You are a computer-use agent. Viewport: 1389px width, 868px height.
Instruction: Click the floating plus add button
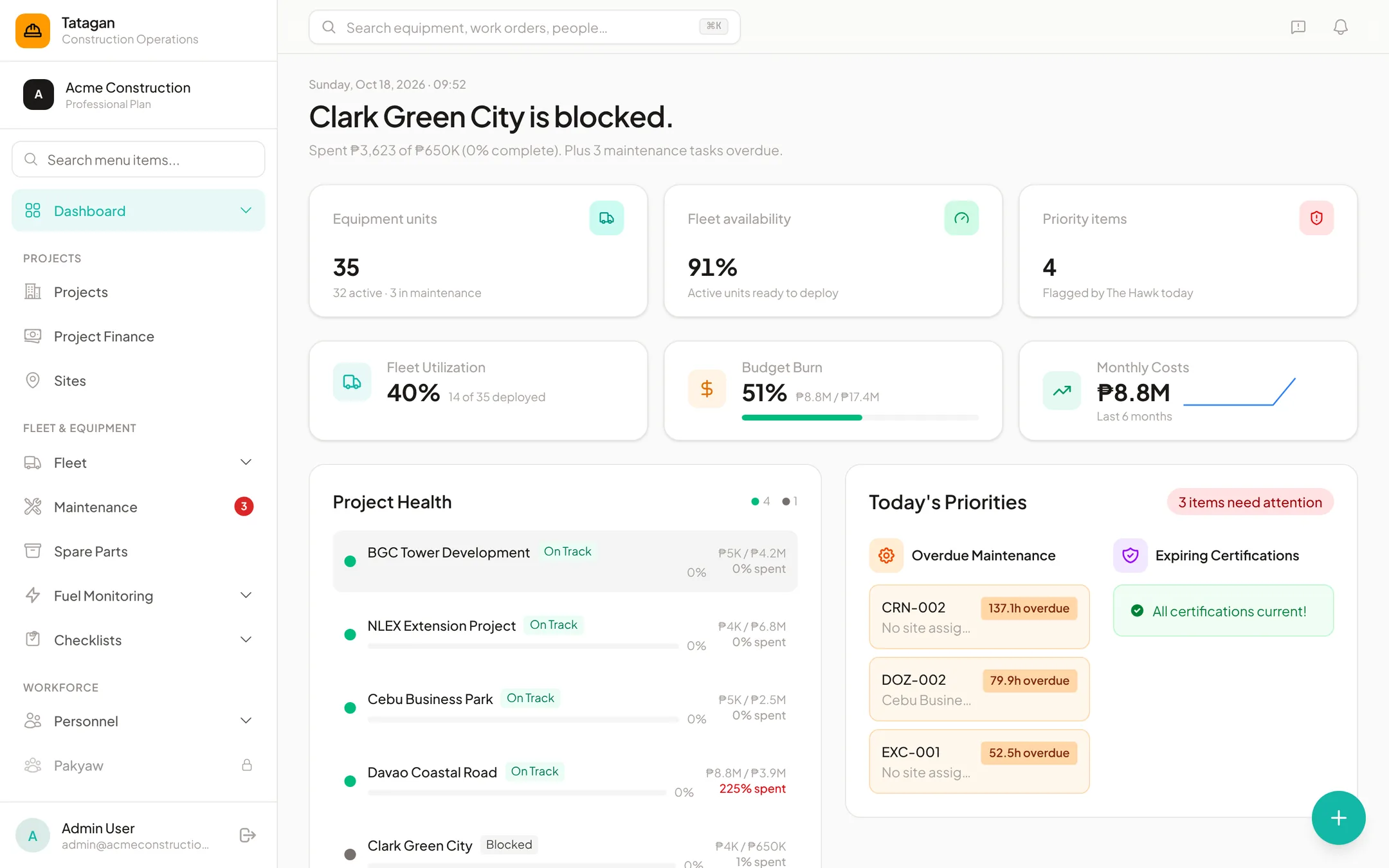coord(1338,818)
